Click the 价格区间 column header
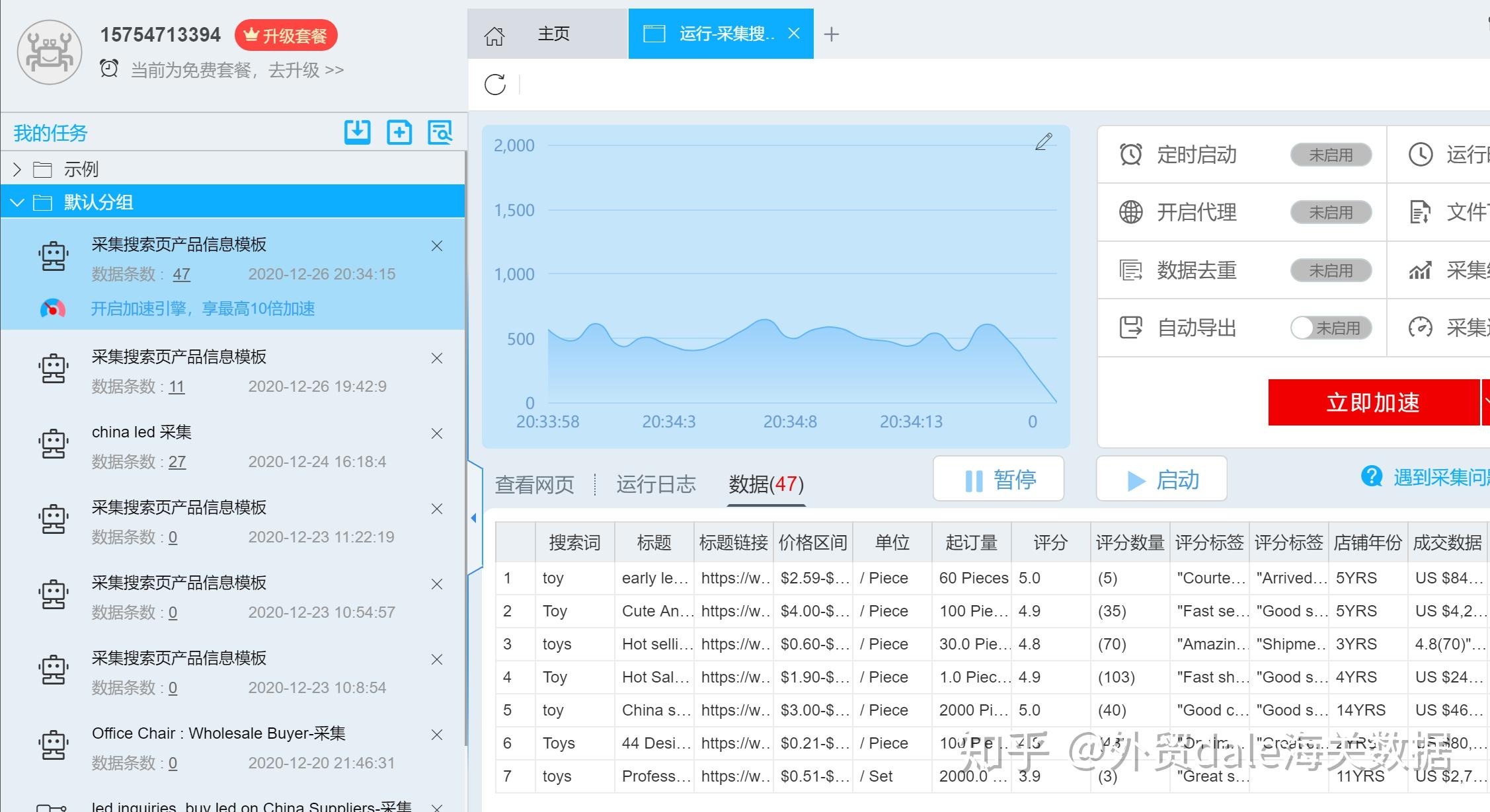Viewport: 1490px width, 812px height. pyautogui.click(x=812, y=542)
